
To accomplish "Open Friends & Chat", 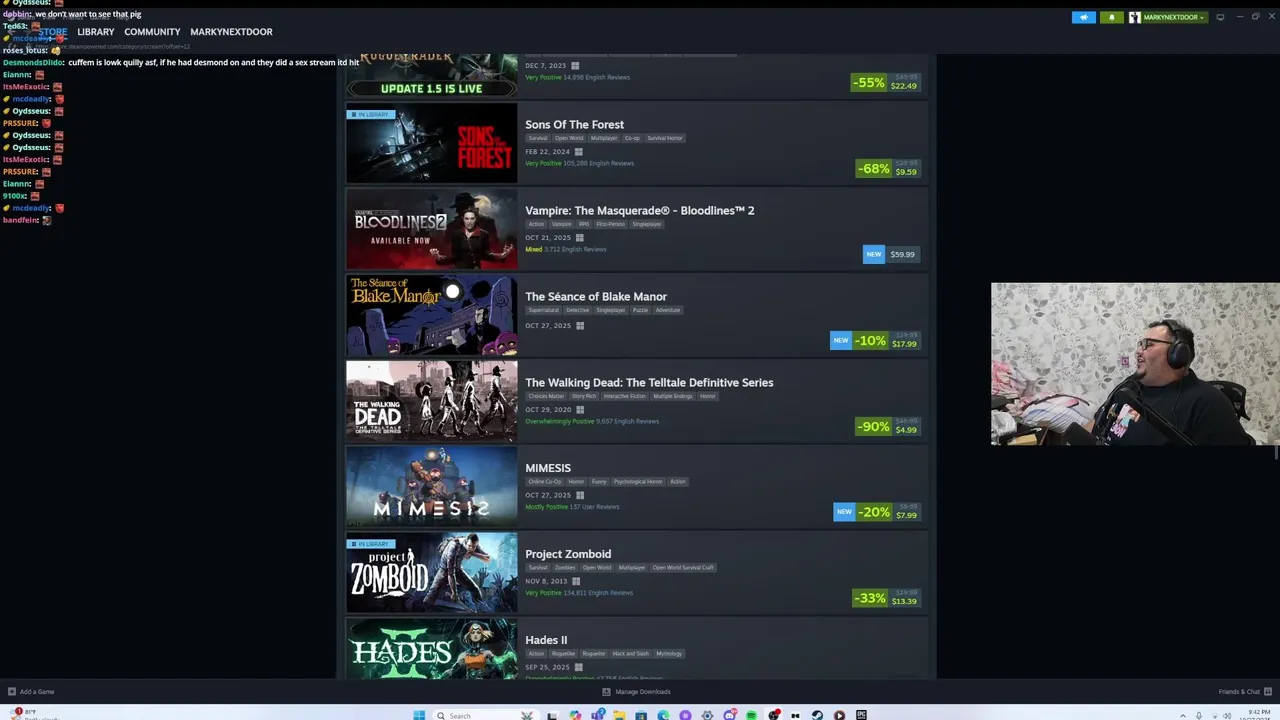I will 1245,692.
